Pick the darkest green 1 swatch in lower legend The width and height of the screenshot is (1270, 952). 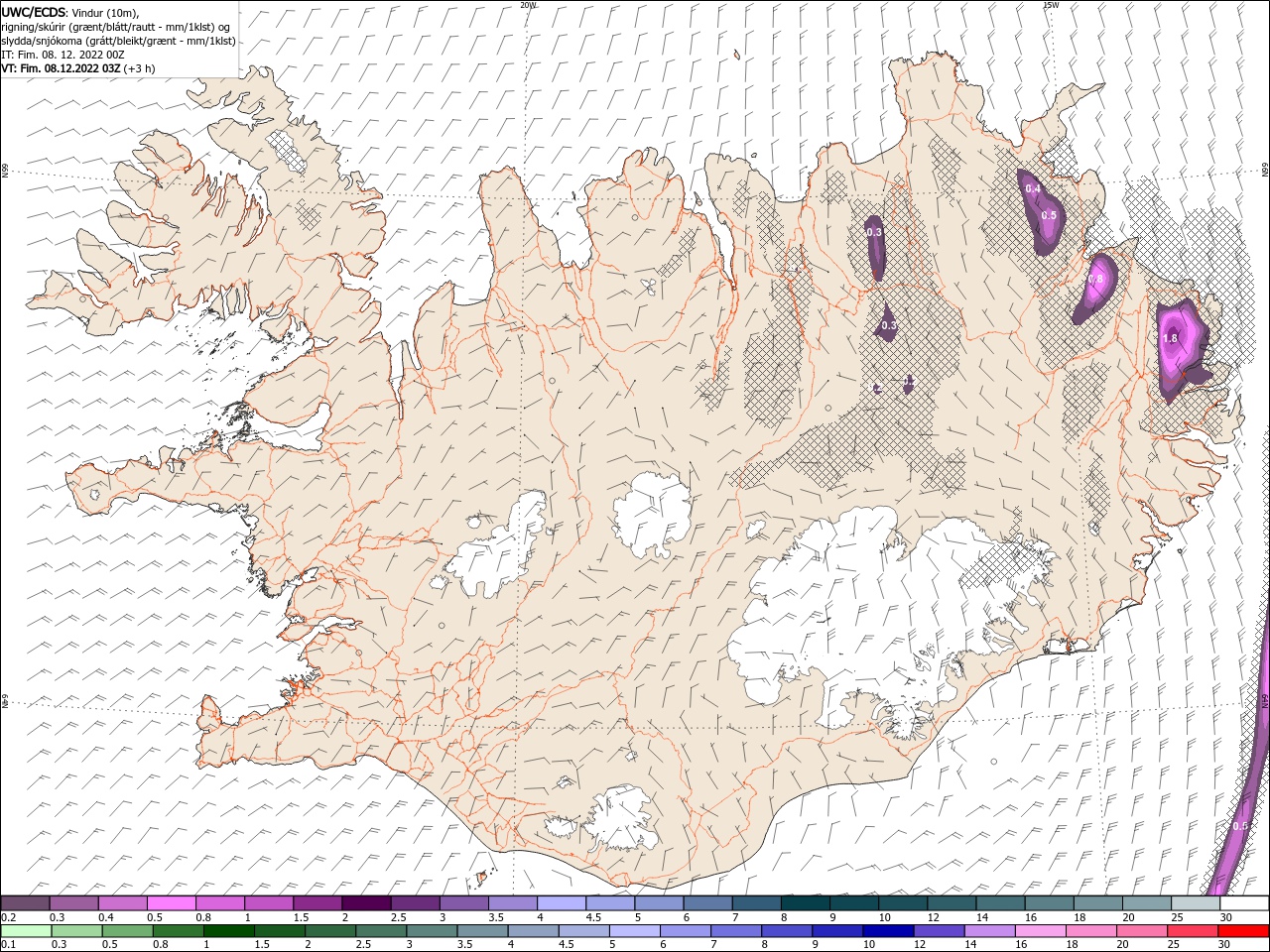228,930
